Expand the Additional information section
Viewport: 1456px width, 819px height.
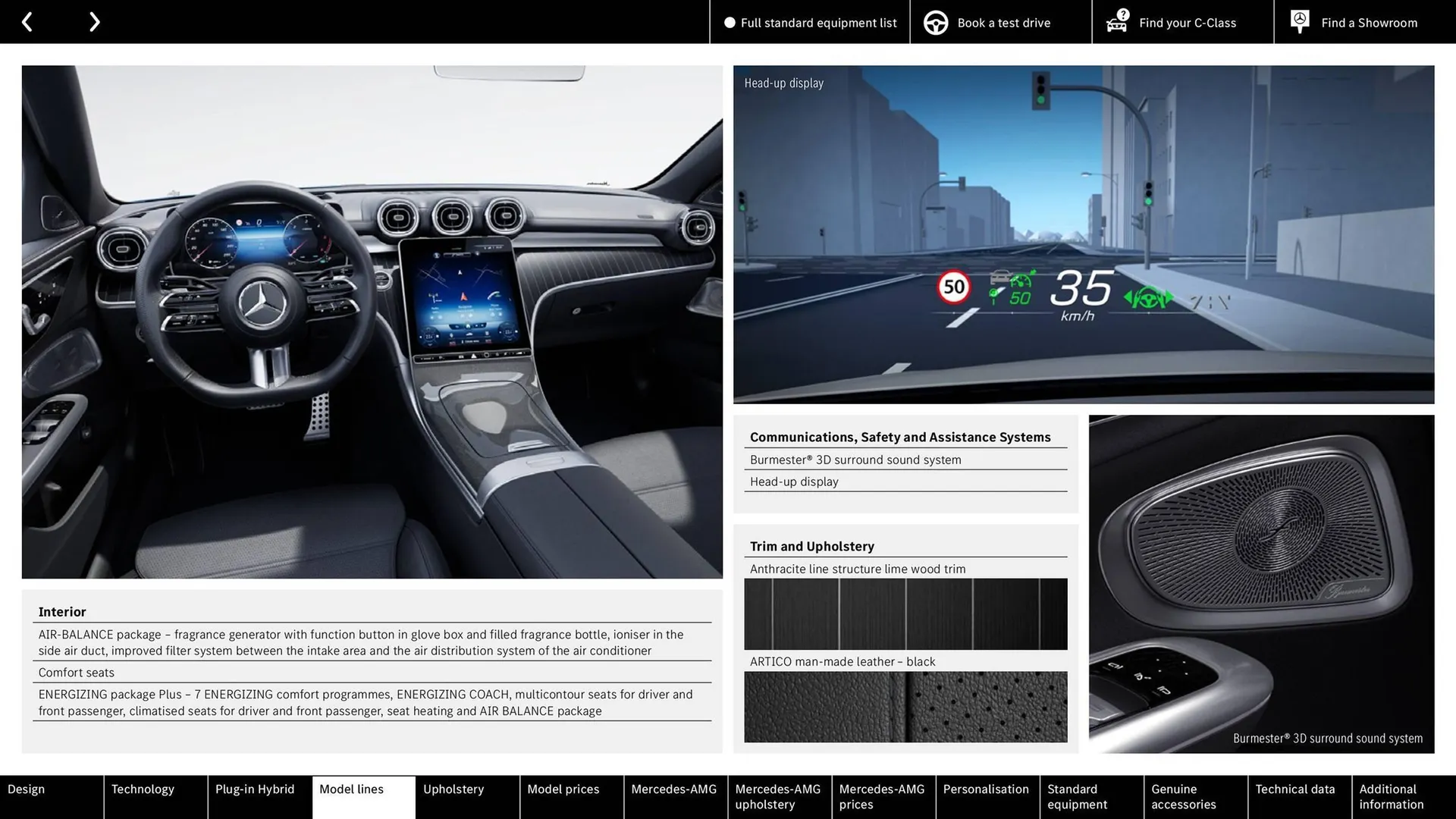[x=1391, y=796]
